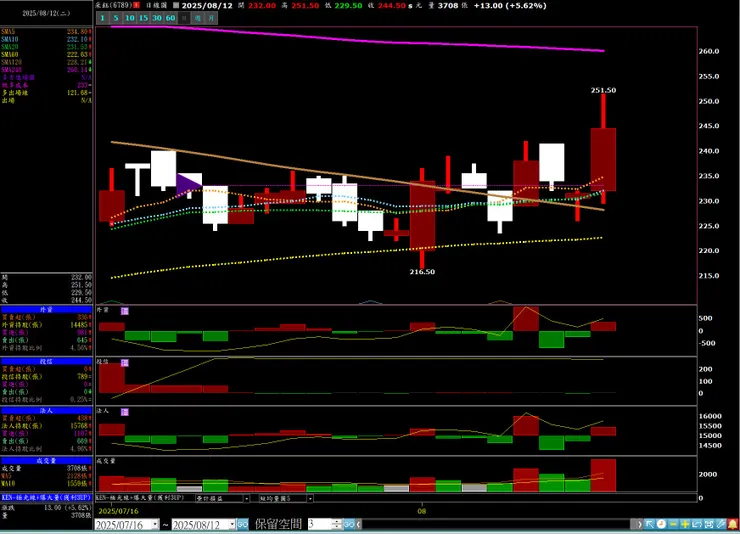Screen dimensions: 740x534
Task: Select the daily (日) chart period button
Action: pos(184,18)
